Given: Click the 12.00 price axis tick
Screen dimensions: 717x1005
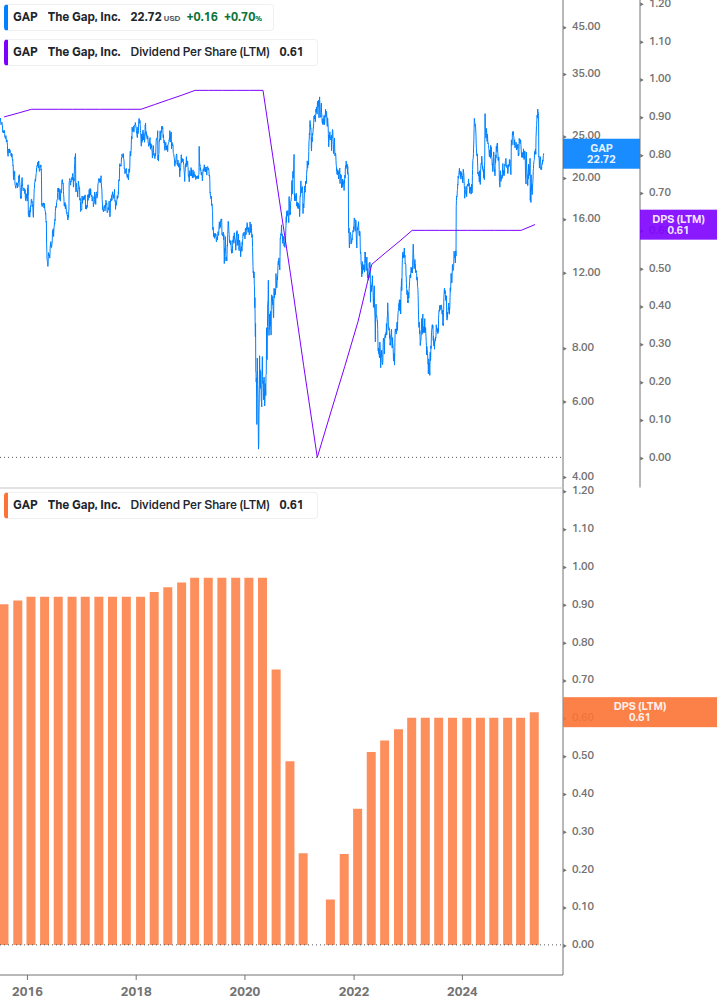Looking at the screenshot, I should [x=586, y=272].
